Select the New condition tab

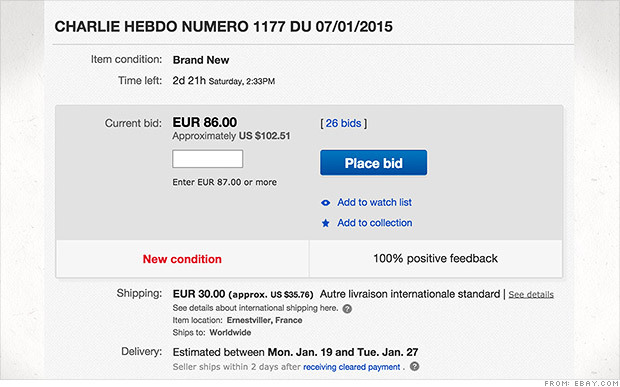(182, 259)
